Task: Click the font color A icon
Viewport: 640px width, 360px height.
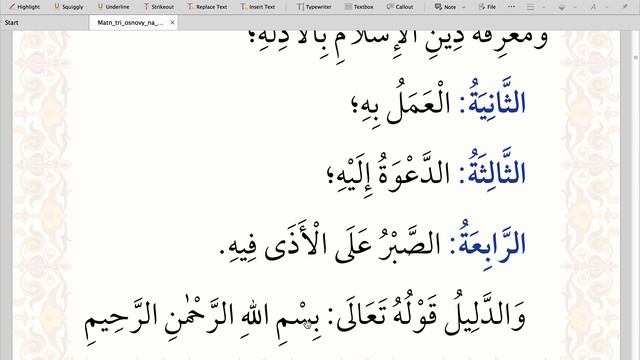Action: [x=593, y=7]
